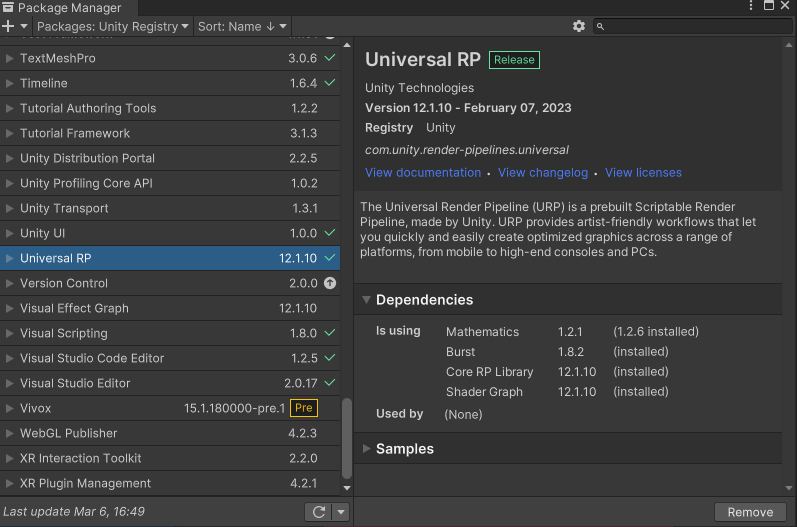The width and height of the screenshot is (797, 527).
Task: Click the package list scroll up arrow
Action: [347, 45]
